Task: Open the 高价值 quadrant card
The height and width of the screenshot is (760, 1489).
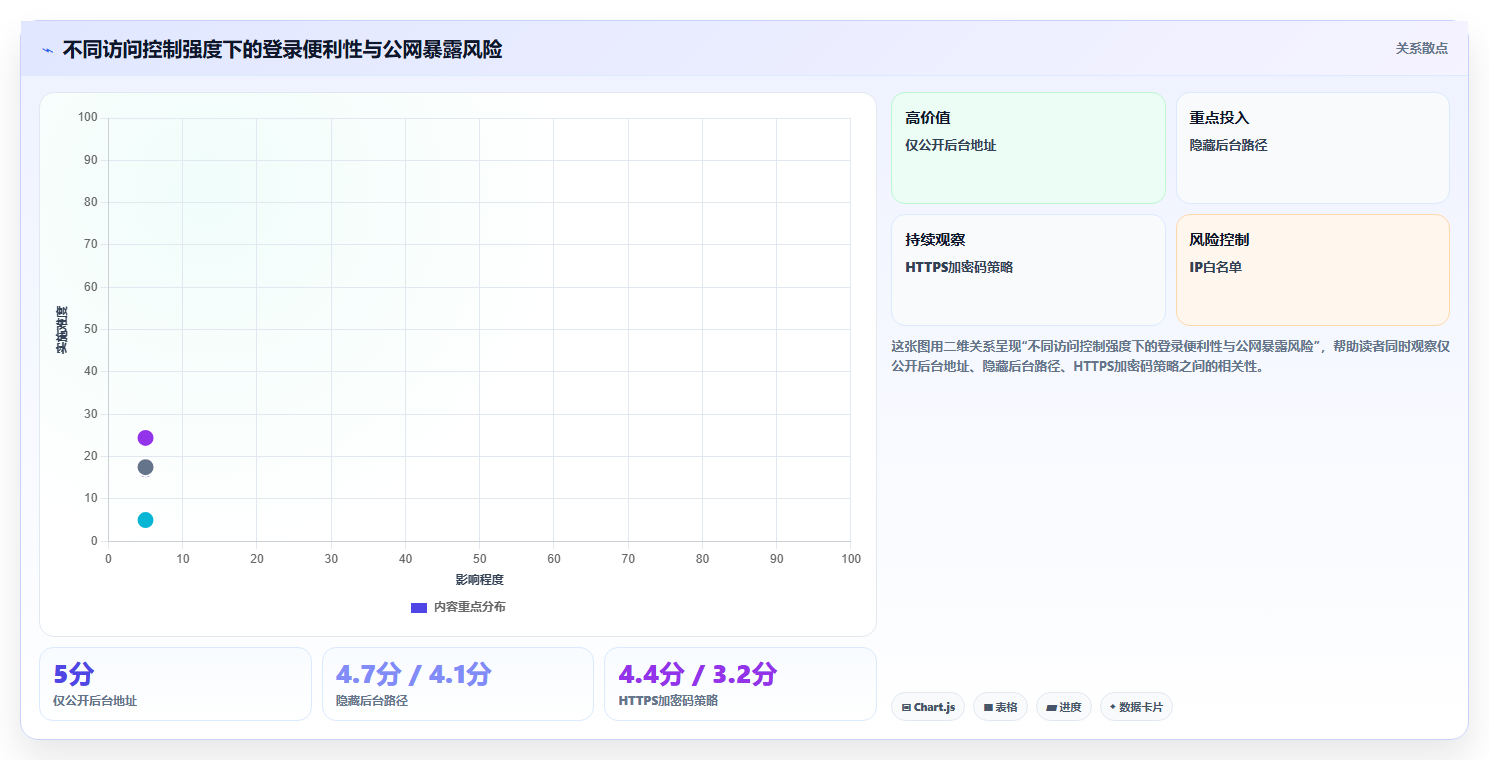Action: [x=1028, y=148]
